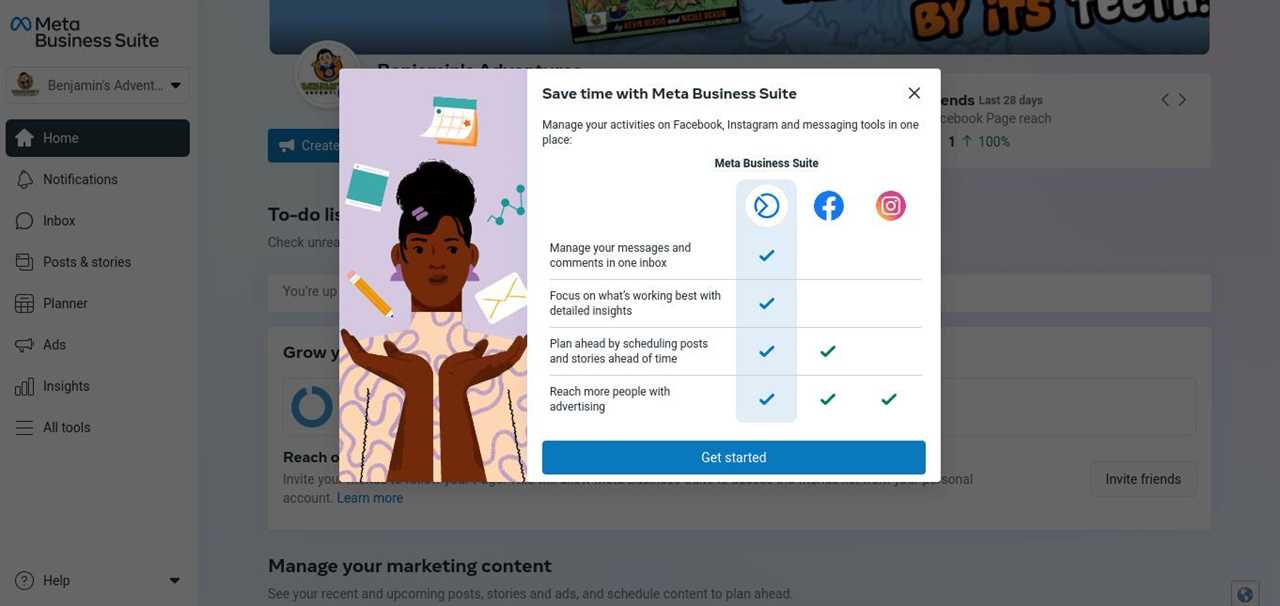The image size is (1280, 606).
Task: Select Home in the sidebar
Action: tap(97, 138)
